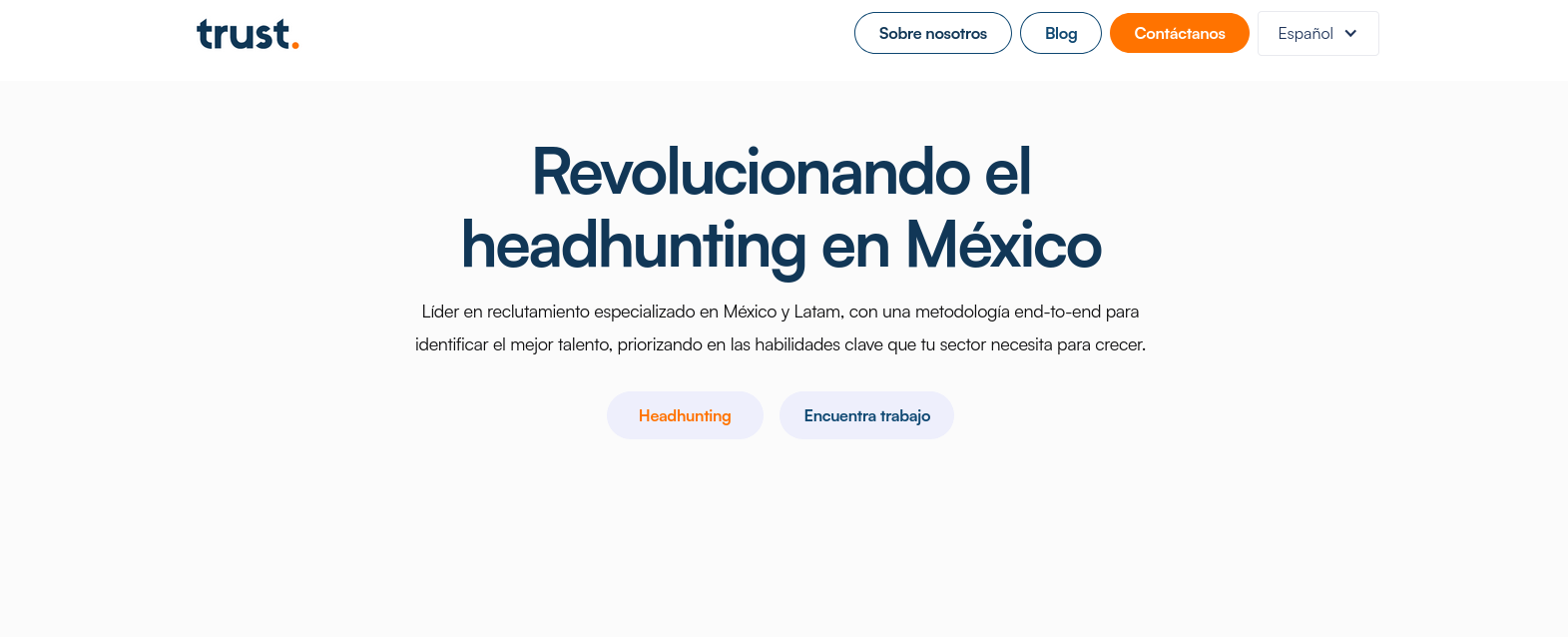Click the phrase 'México y Latam' in the description
The image size is (1568, 637).
[782, 312]
